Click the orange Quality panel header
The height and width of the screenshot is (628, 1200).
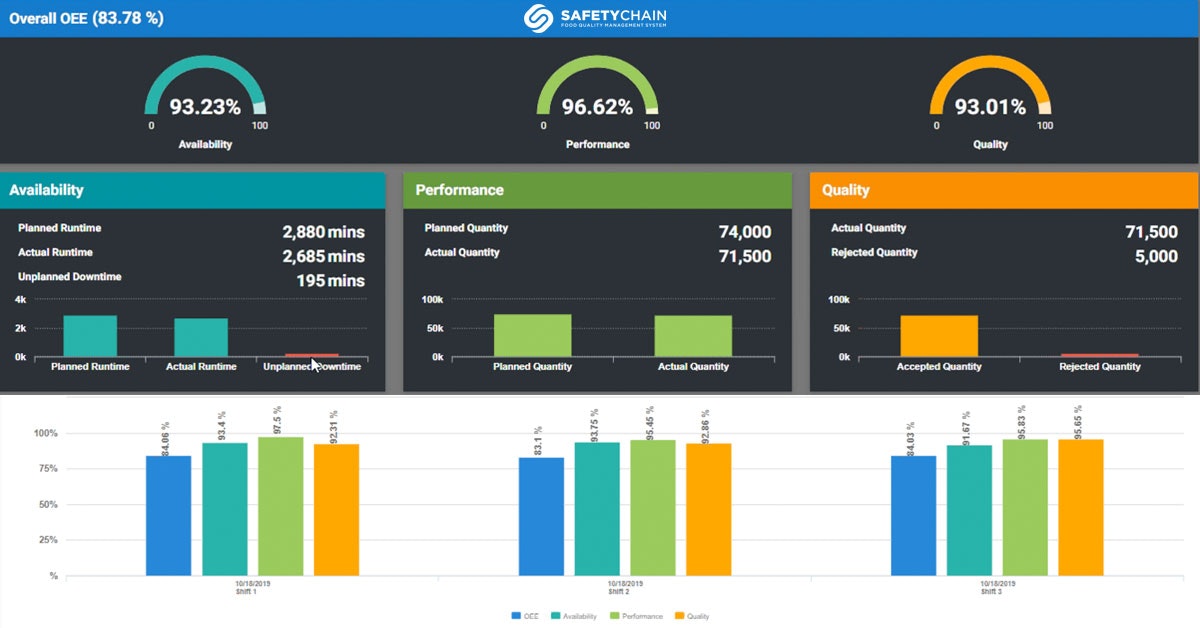coord(1004,190)
